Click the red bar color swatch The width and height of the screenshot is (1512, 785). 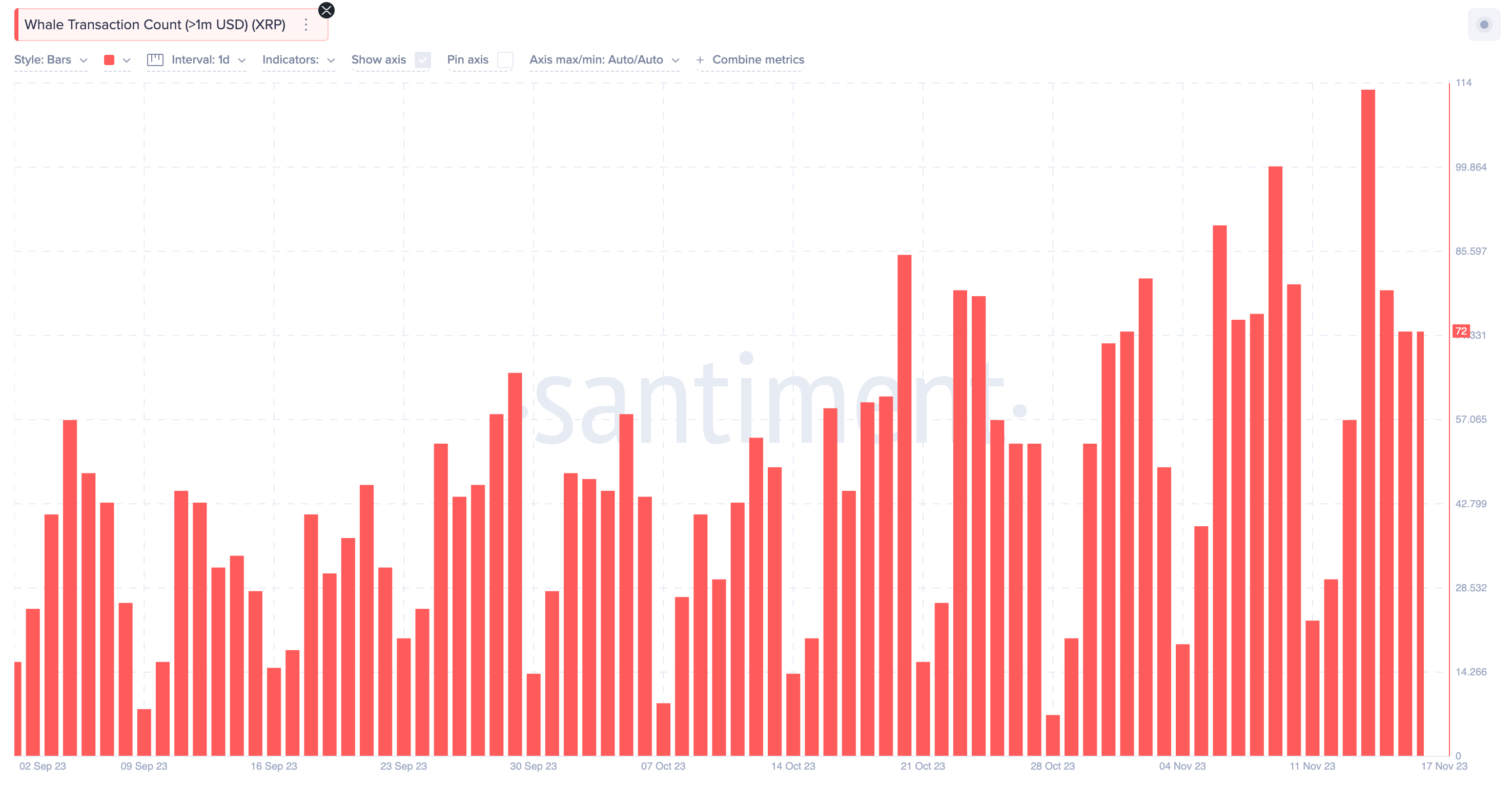[109, 60]
